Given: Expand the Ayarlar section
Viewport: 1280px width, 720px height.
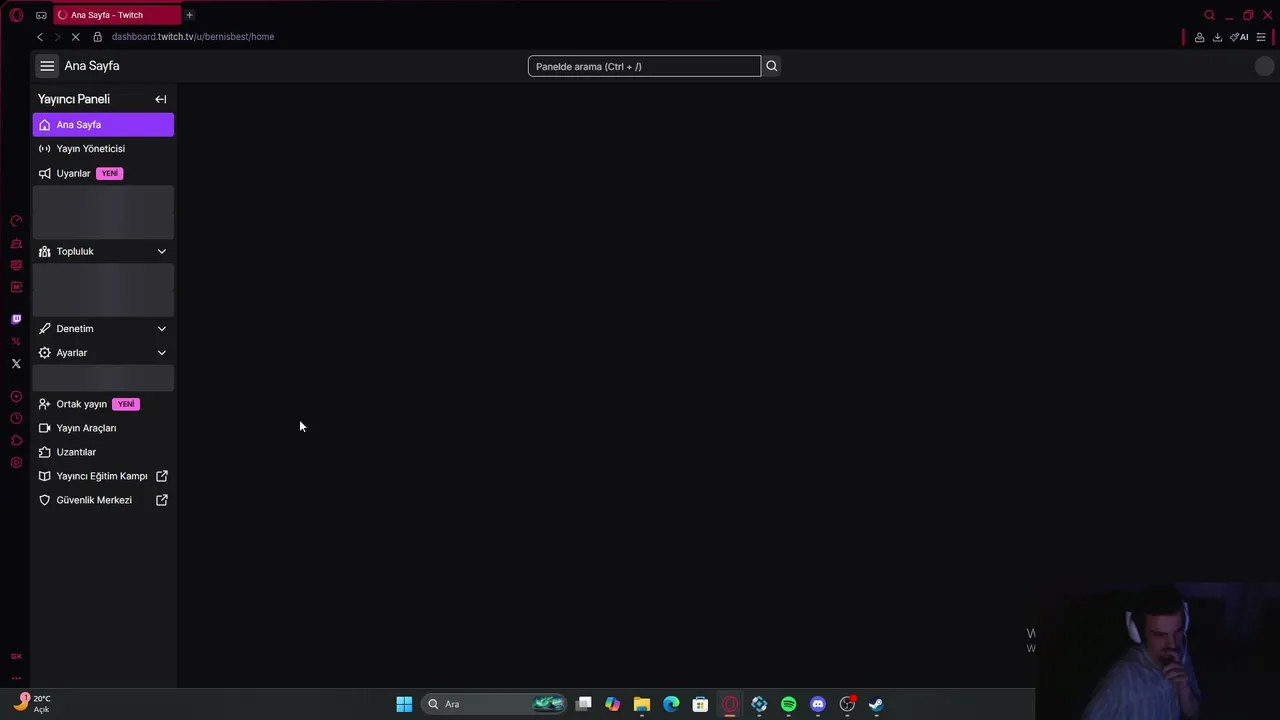Looking at the screenshot, I should pos(103,352).
